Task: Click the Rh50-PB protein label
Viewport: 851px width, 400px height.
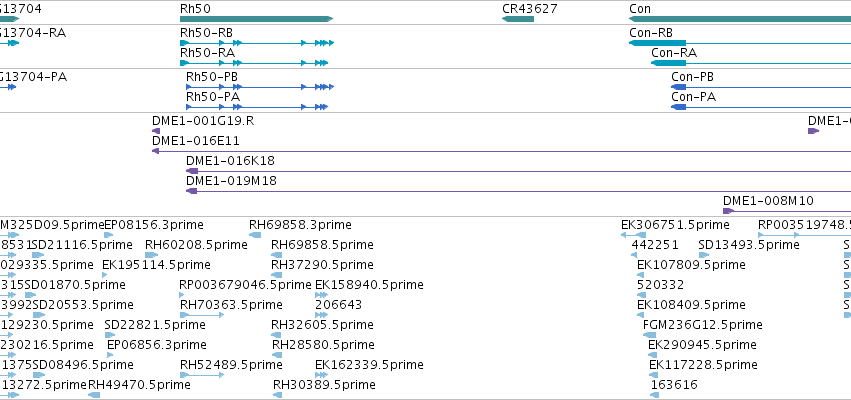Action: tap(212, 77)
